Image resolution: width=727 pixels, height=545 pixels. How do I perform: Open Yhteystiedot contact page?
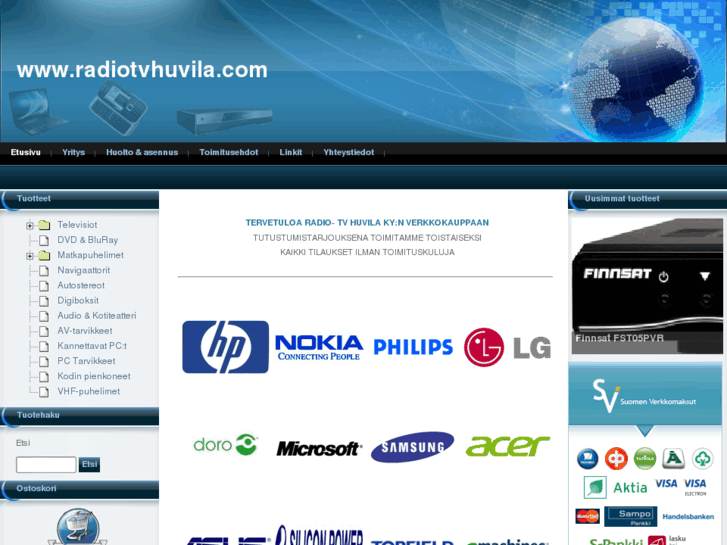click(349, 152)
